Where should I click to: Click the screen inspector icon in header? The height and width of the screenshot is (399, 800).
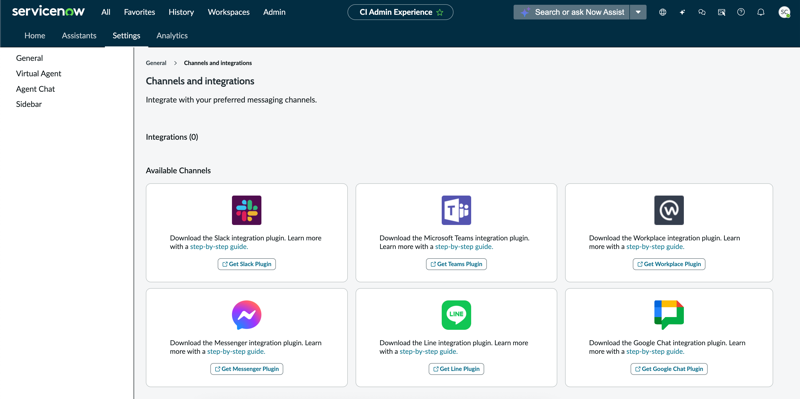click(721, 12)
